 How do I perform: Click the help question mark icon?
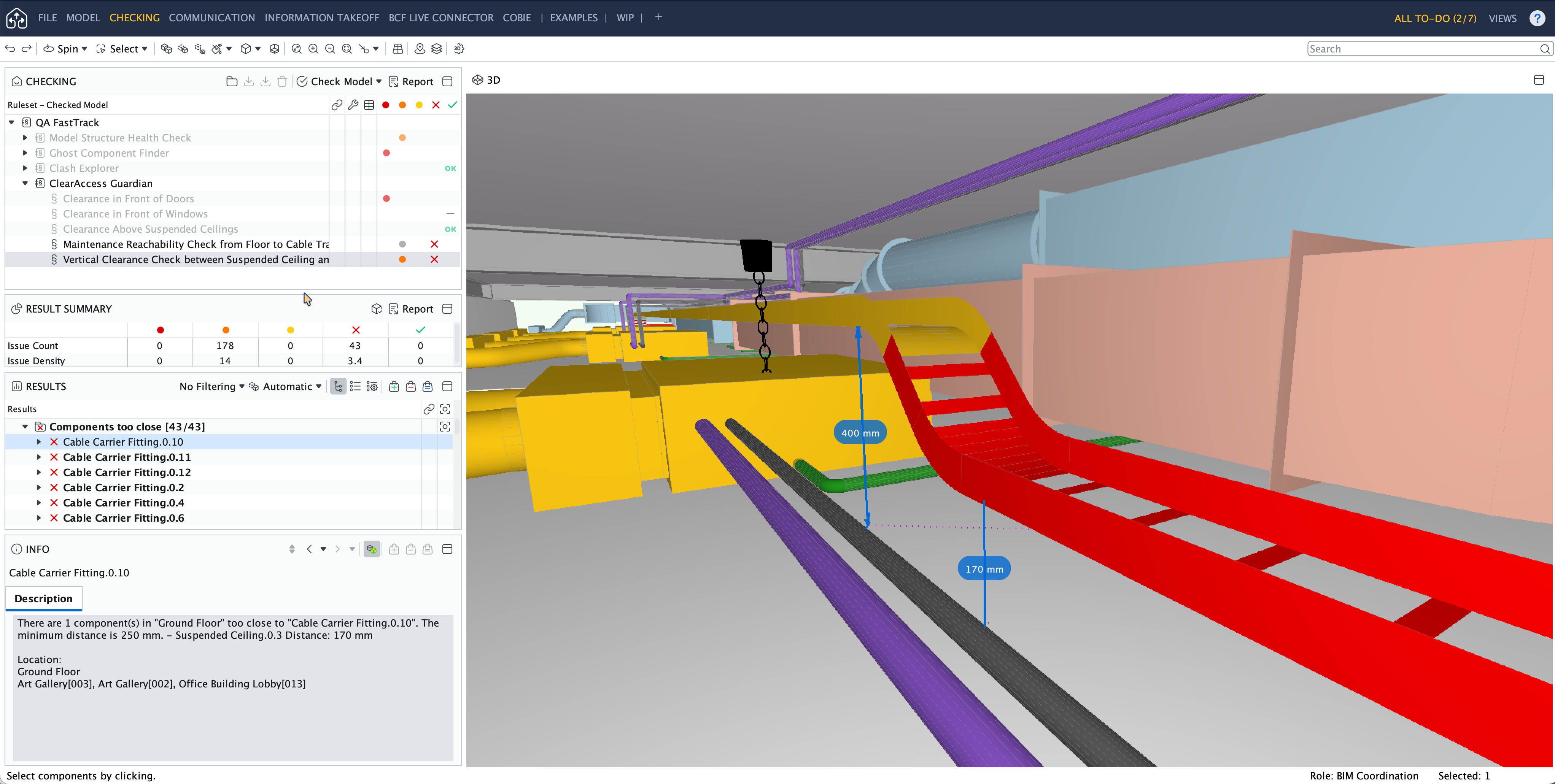[1537, 18]
